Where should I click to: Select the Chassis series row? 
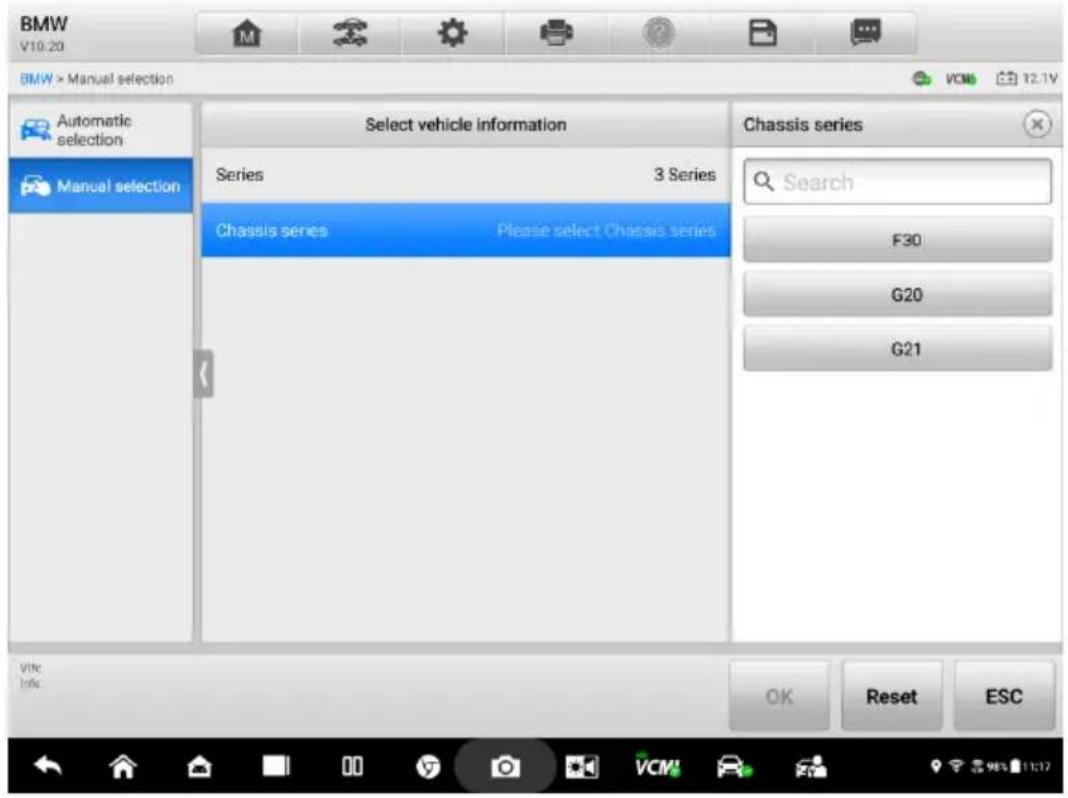tap(465, 230)
